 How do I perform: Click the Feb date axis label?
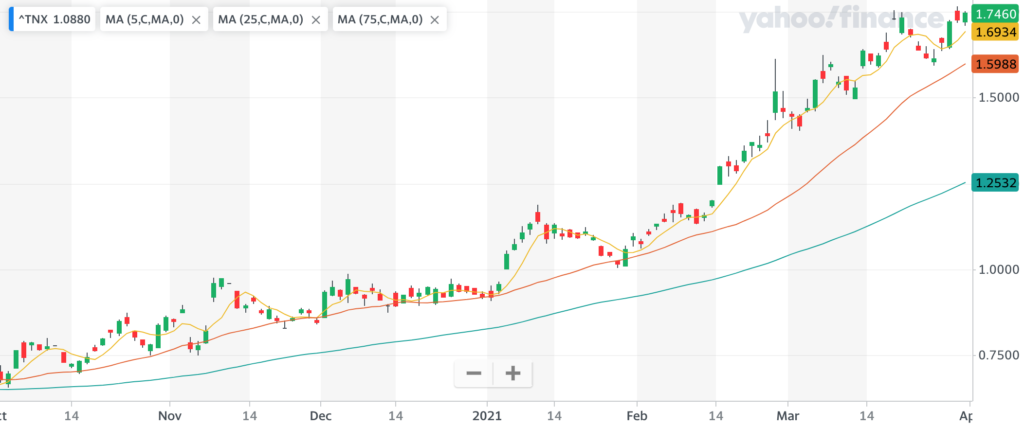pyautogui.click(x=637, y=414)
